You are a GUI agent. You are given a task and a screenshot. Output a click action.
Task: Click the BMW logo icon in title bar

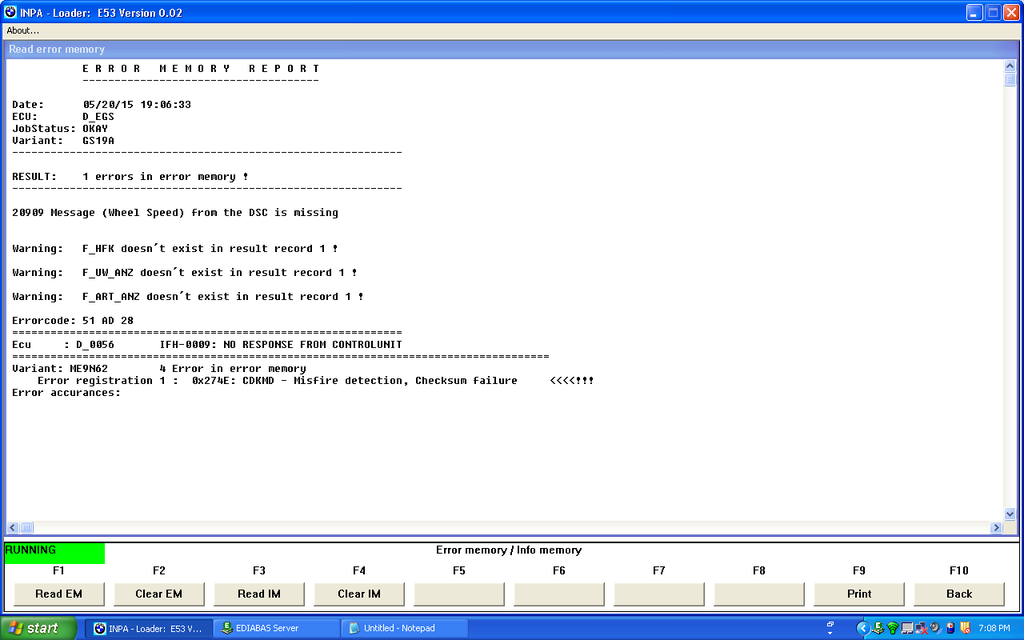click(10, 13)
